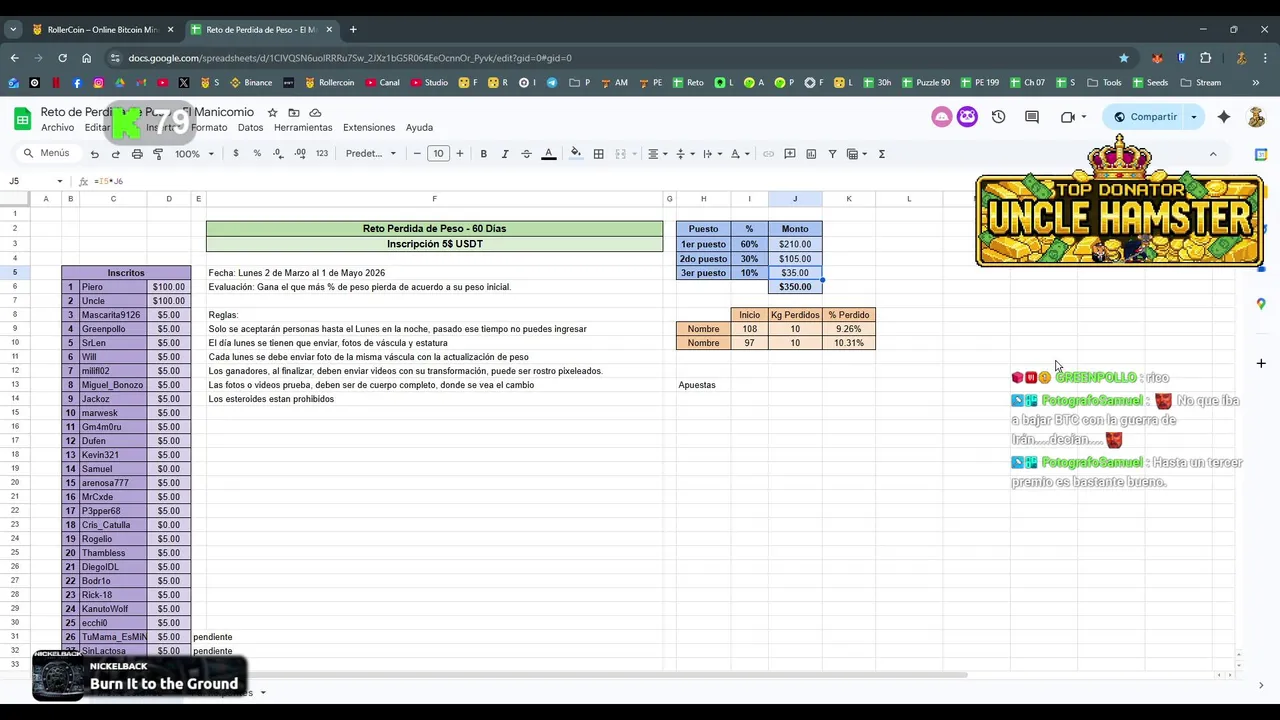
Task: Apply currency format with dollar icon
Action: [x=236, y=154]
